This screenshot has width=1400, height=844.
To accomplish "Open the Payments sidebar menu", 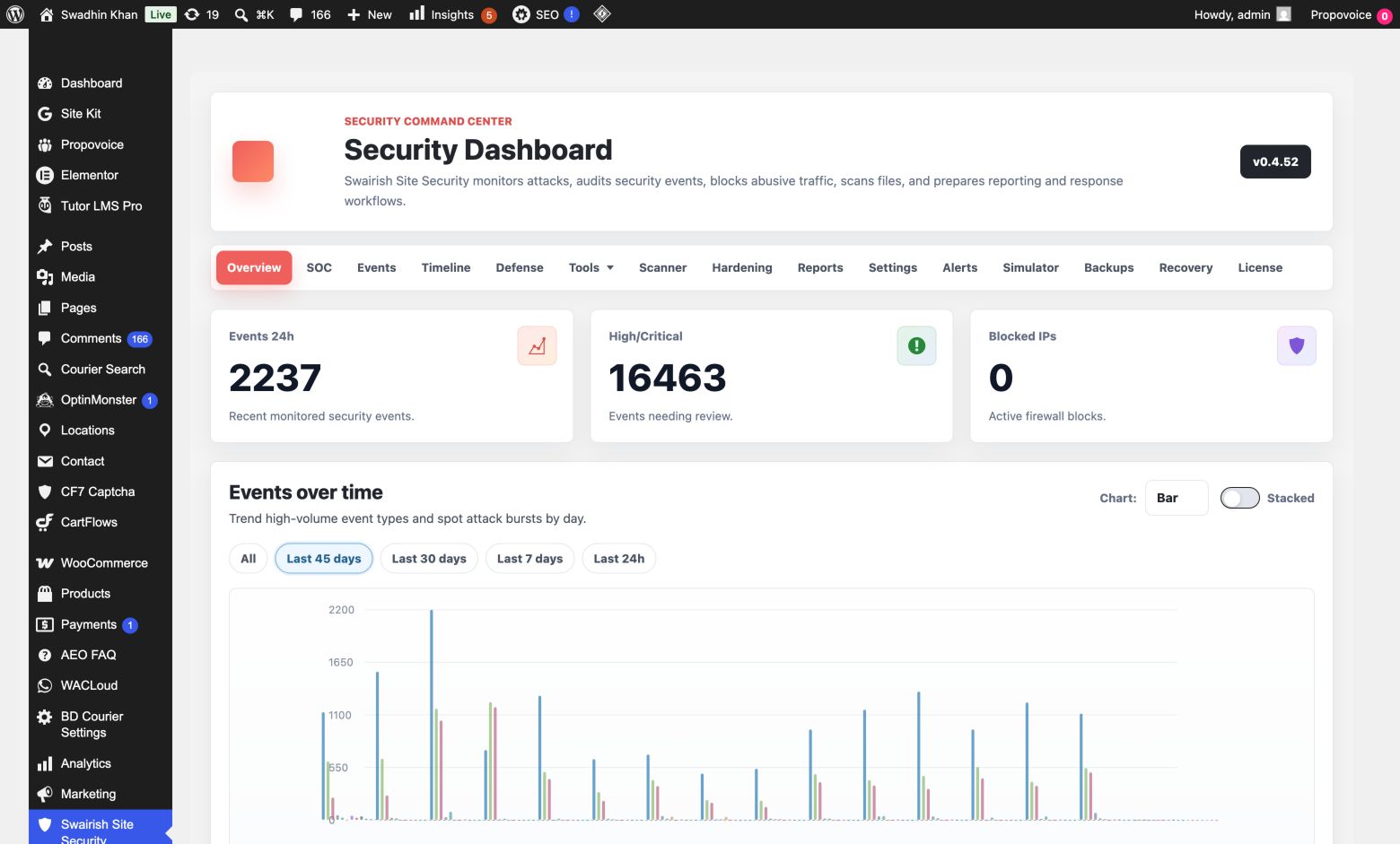I will (101, 624).
